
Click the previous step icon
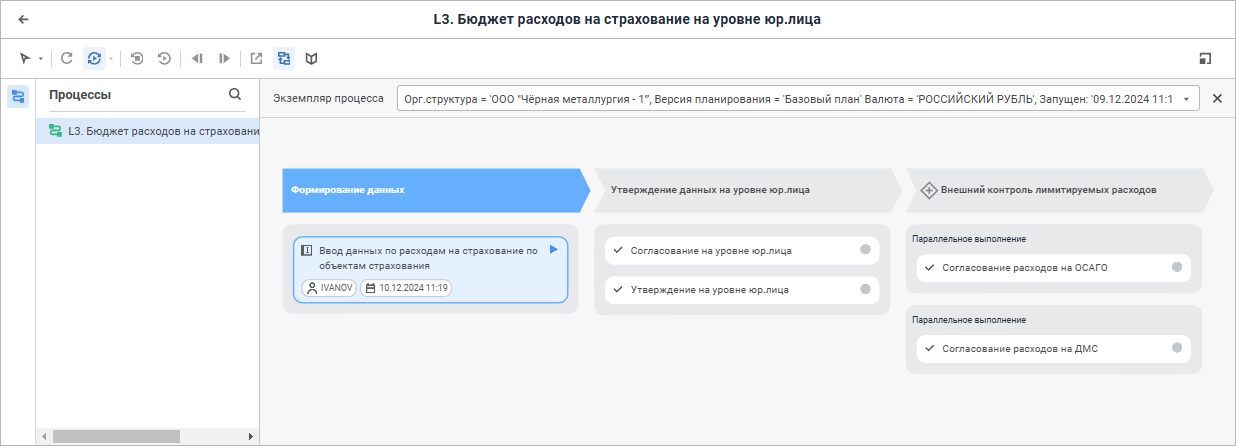point(197,59)
